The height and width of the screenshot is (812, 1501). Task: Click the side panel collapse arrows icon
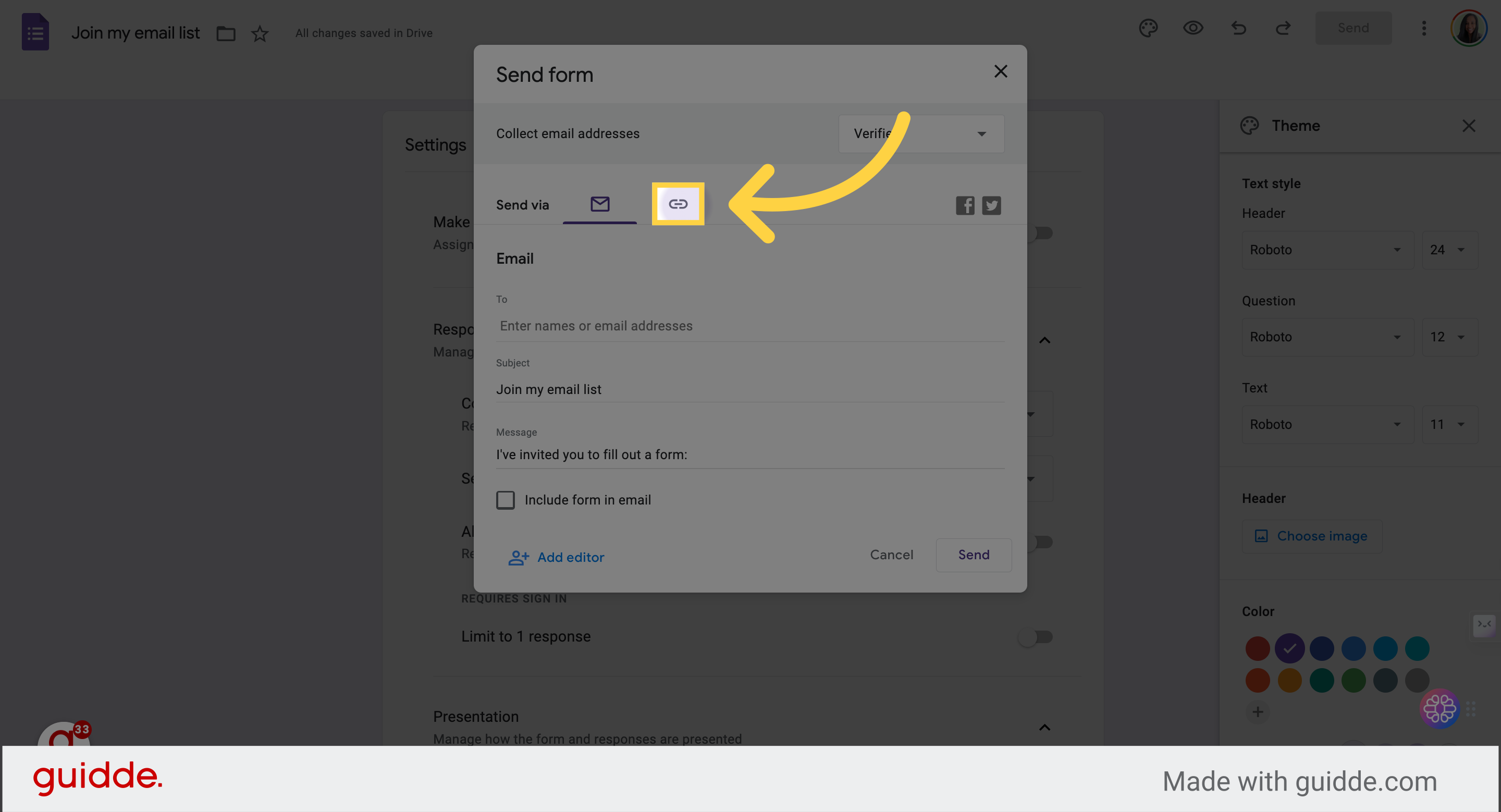pyautogui.click(x=1484, y=624)
